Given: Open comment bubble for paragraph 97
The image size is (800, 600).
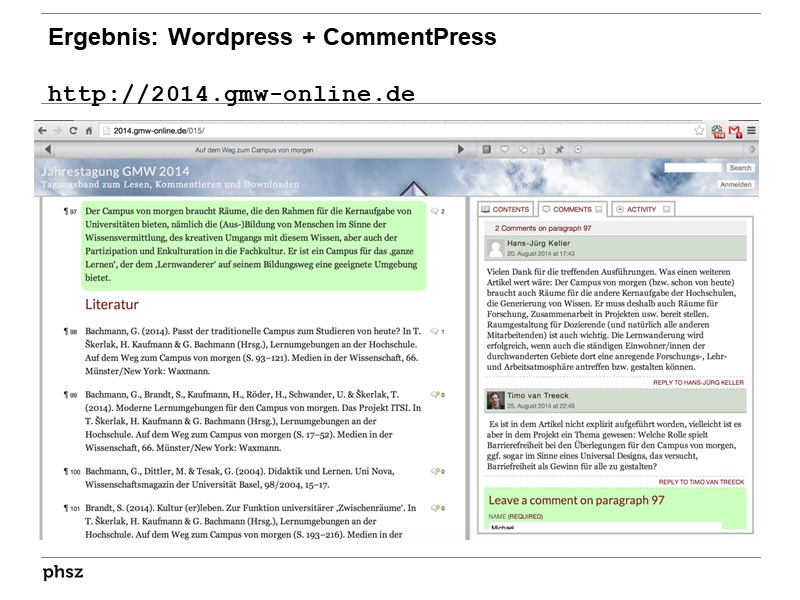Looking at the screenshot, I should point(436,212).
